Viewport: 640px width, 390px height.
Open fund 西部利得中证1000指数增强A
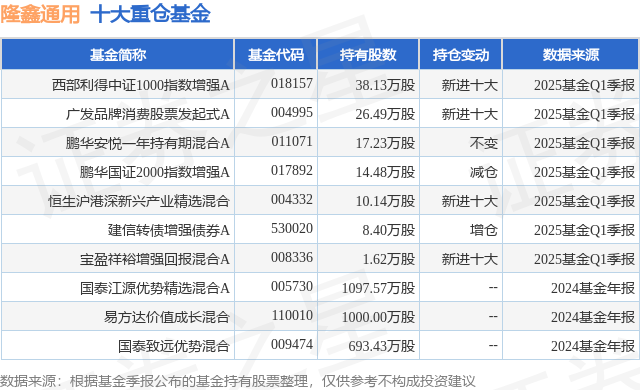pos(141,85)
